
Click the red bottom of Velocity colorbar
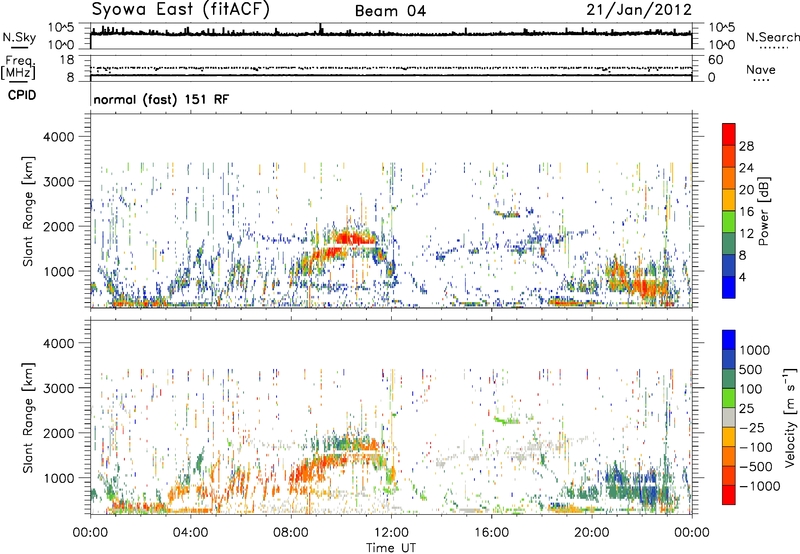(x=729, y=495)
